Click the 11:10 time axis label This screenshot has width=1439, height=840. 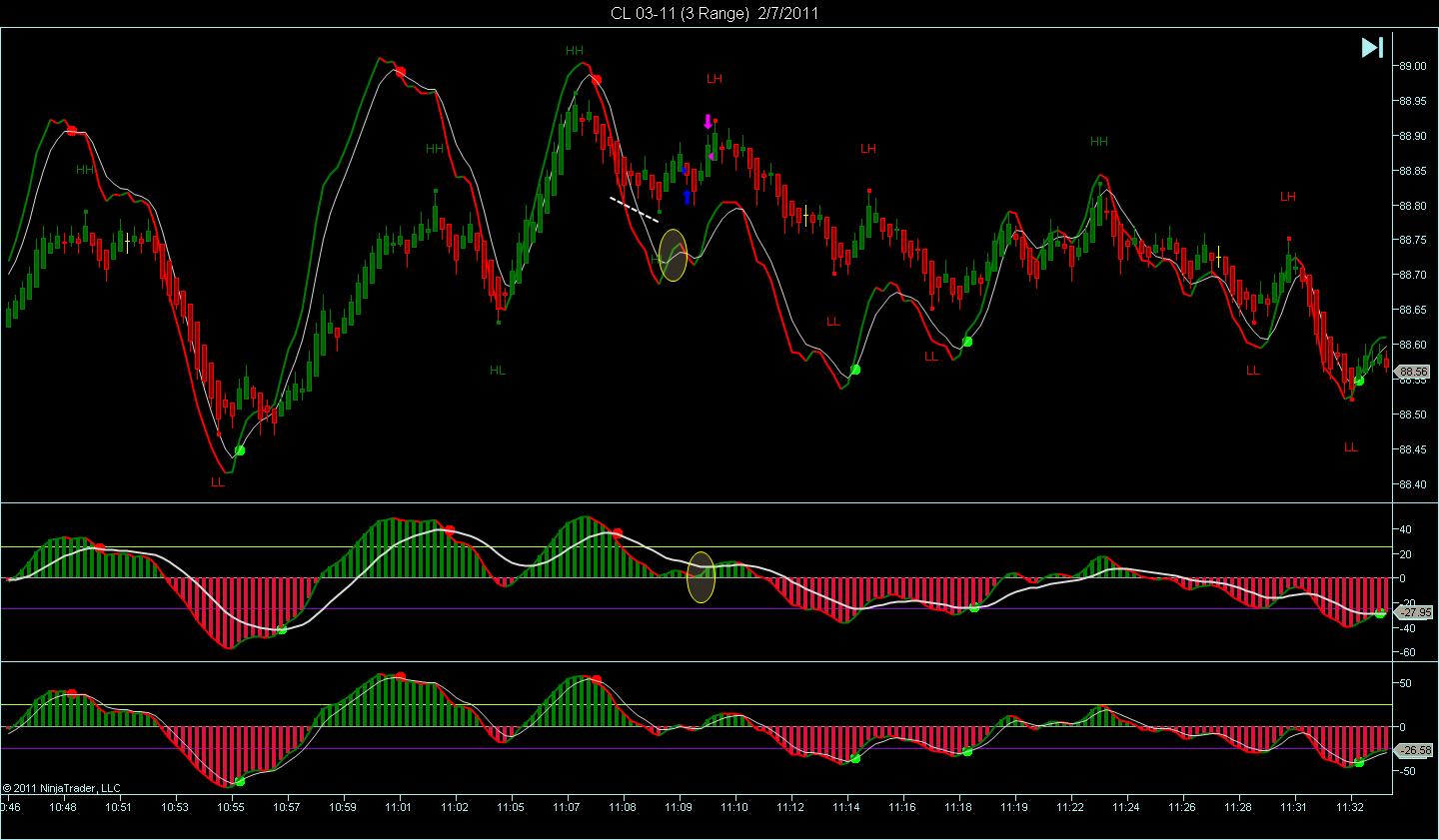[734, 805]
